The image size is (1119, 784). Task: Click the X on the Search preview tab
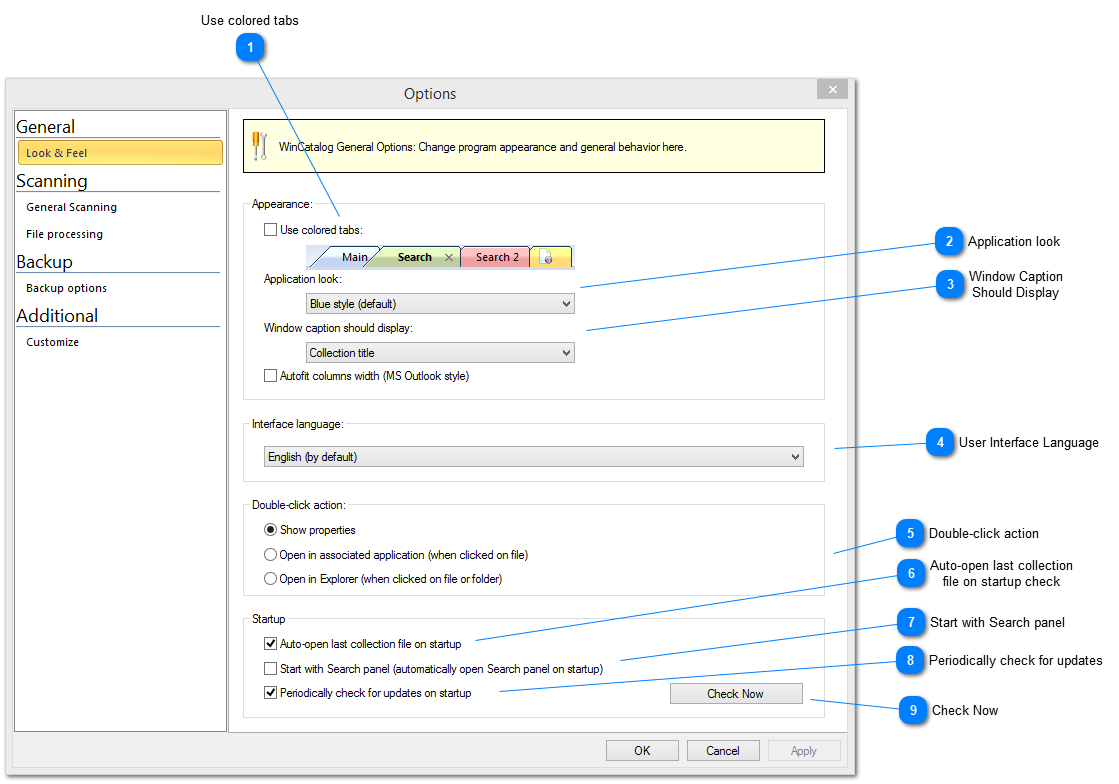(449, 258)
